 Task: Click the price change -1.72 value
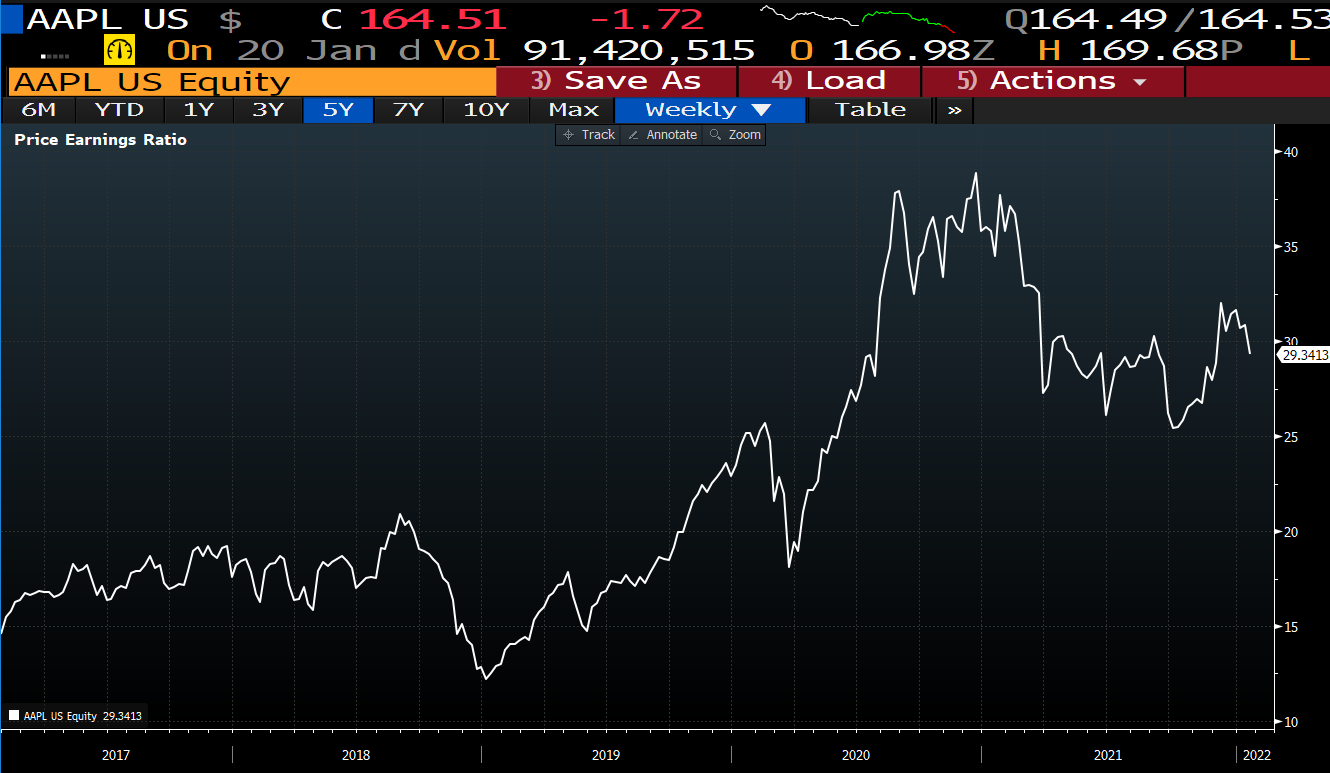click(647, 18)
